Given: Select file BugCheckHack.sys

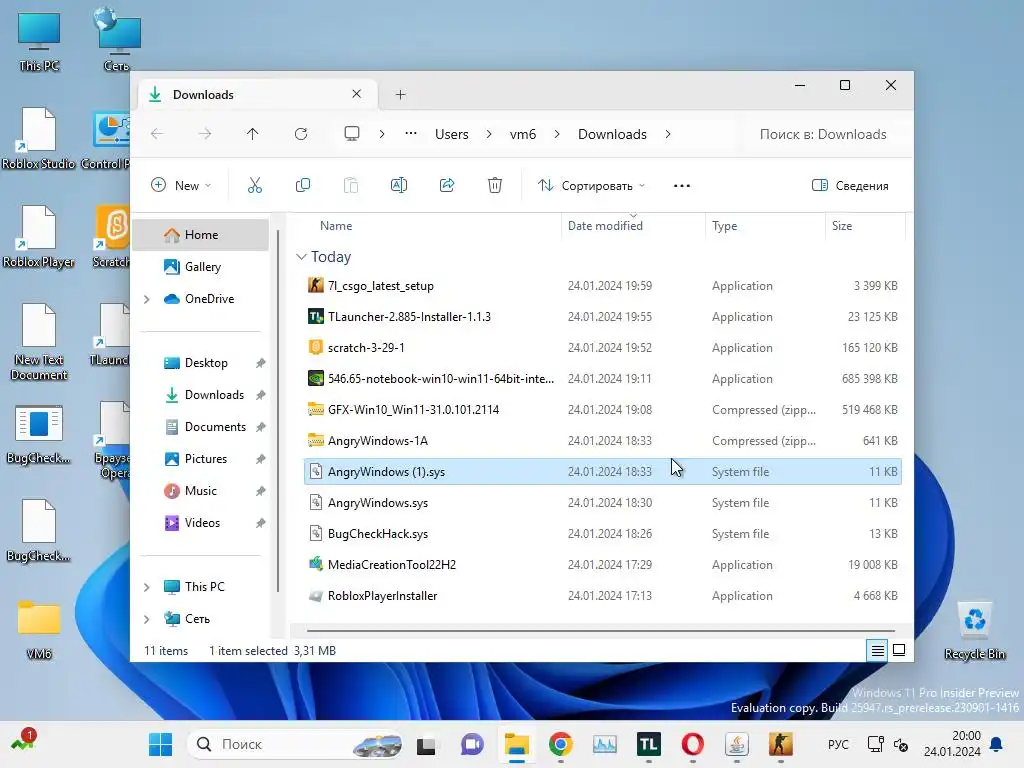Looking at the screenshot, I should tap(602, 534).
